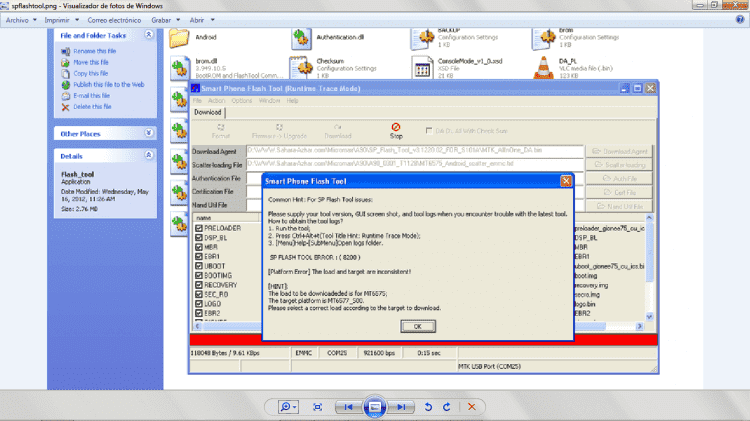750x421 pixels.
Task: Delete the photo with the red X icon
Action: point(472,407)
